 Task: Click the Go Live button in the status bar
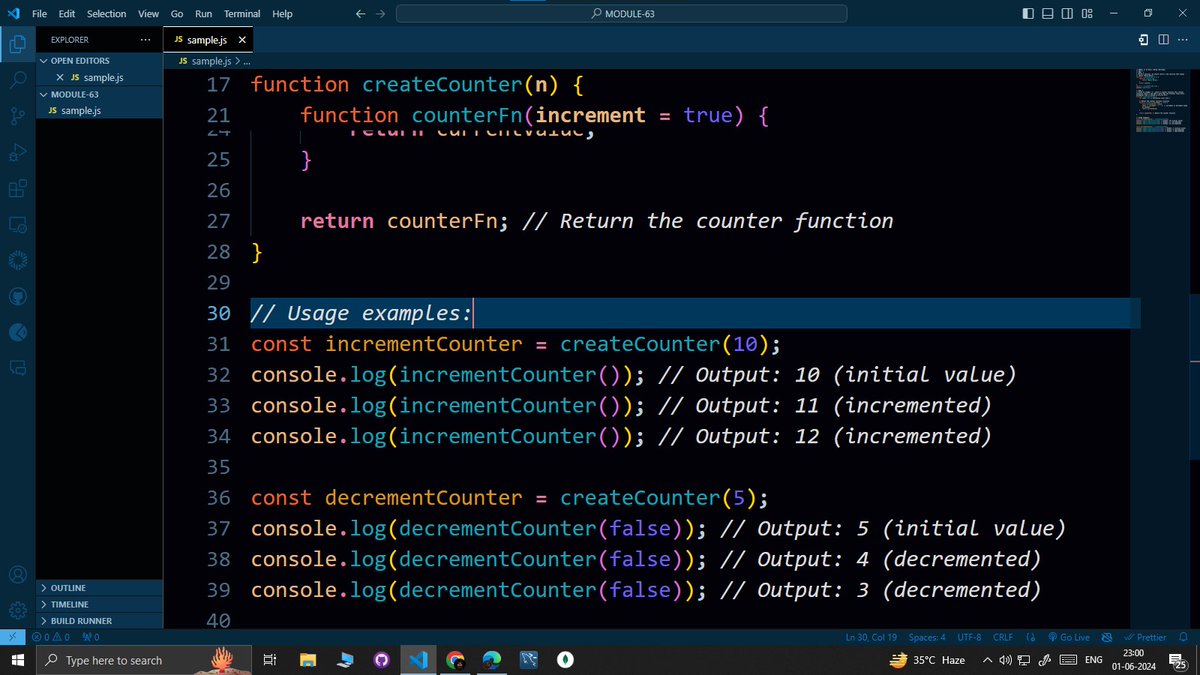point(1069,637)
